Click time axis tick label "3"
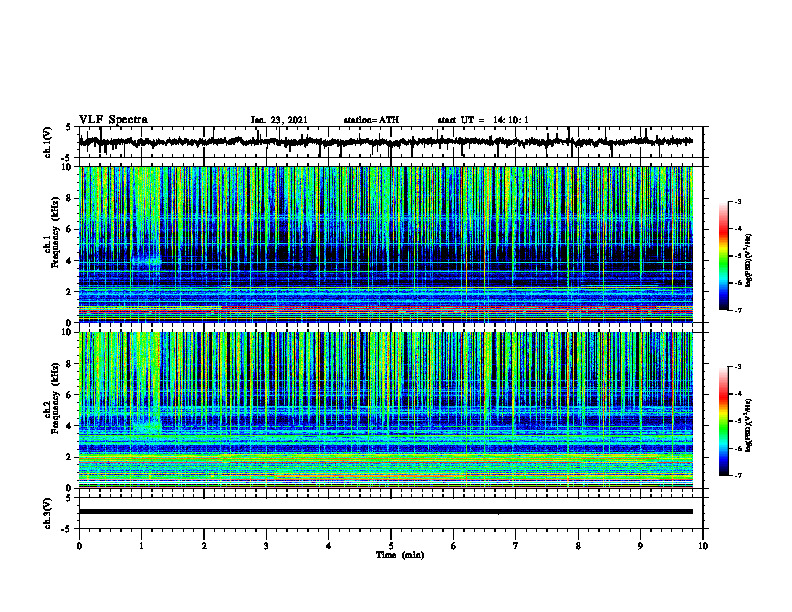 [x=266, y=546]
